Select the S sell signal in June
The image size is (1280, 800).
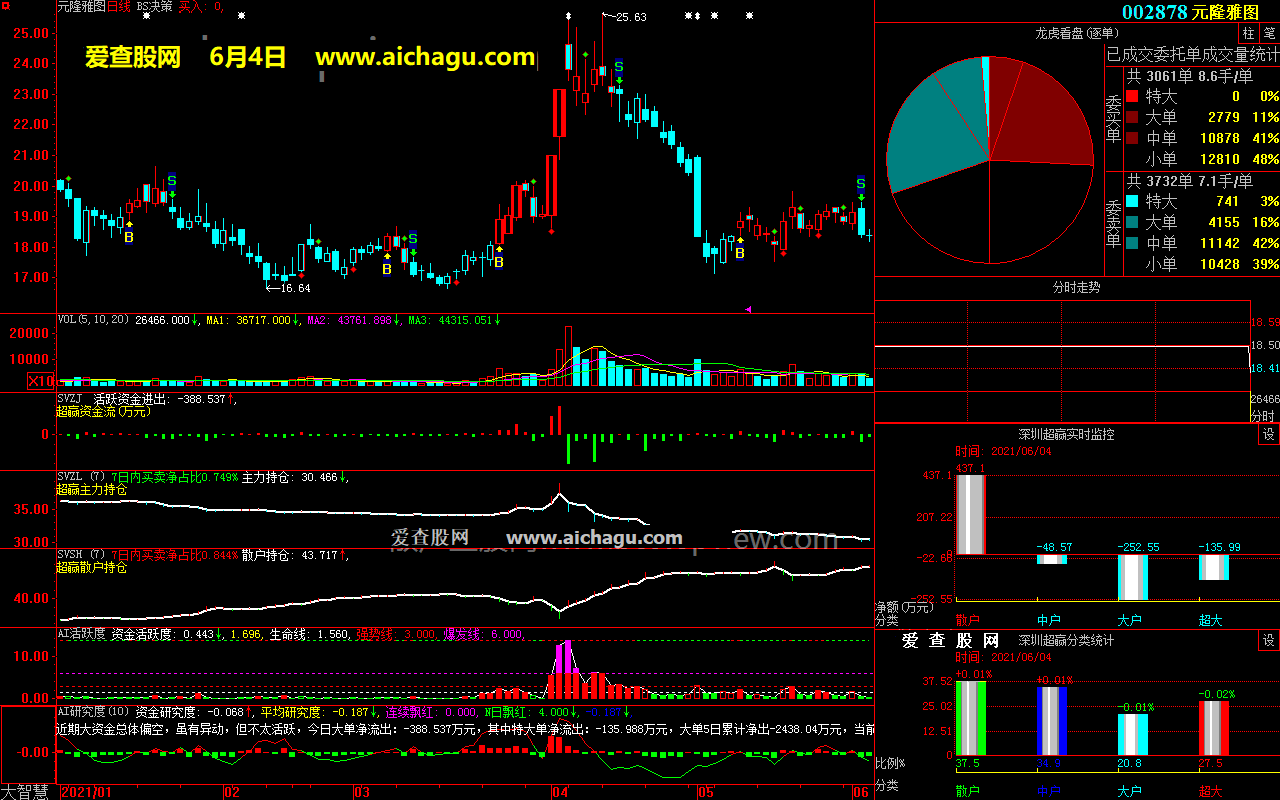coord(861,184)
